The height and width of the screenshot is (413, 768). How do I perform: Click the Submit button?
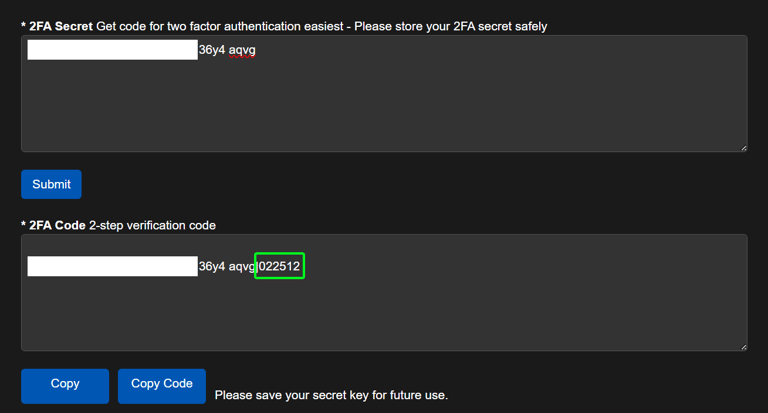(x=51, y=184)
